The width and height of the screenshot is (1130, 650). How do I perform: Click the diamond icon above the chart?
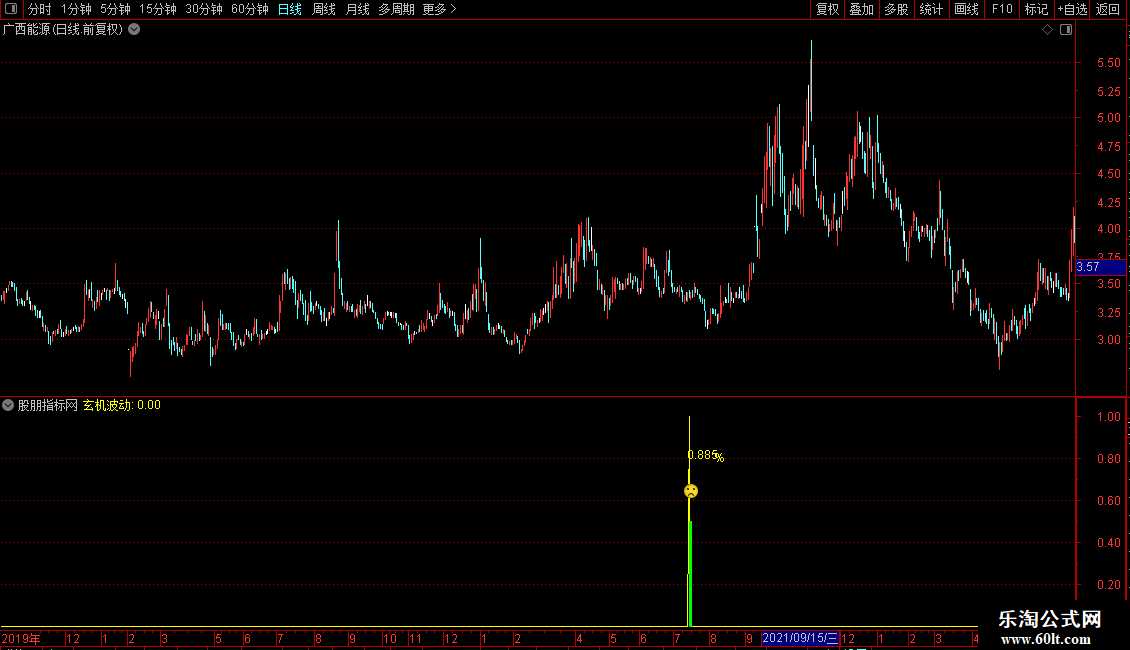[1047, 30]
